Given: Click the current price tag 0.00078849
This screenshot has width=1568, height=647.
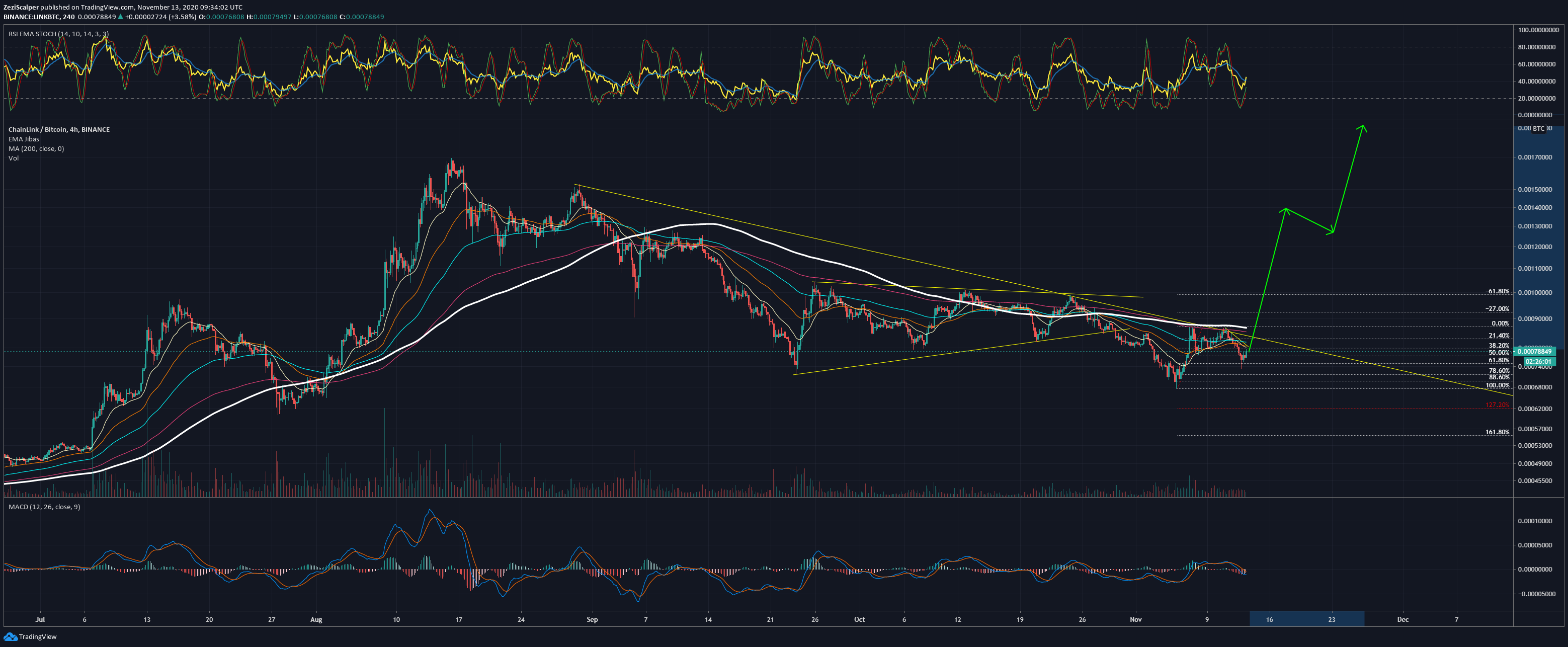Looking at the screenshot, I should click(x=1535, y=351).
